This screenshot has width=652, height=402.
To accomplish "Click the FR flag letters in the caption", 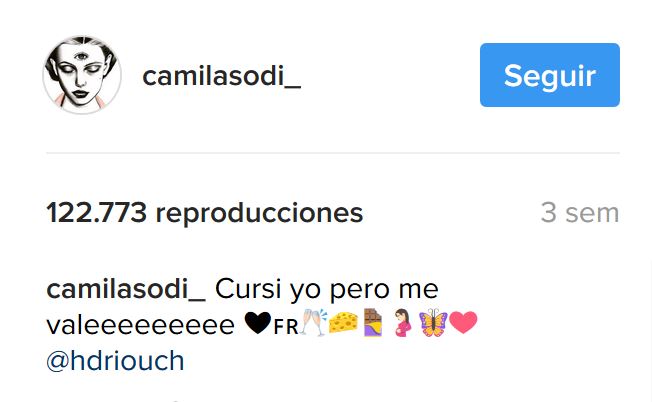I will point(286,327).
